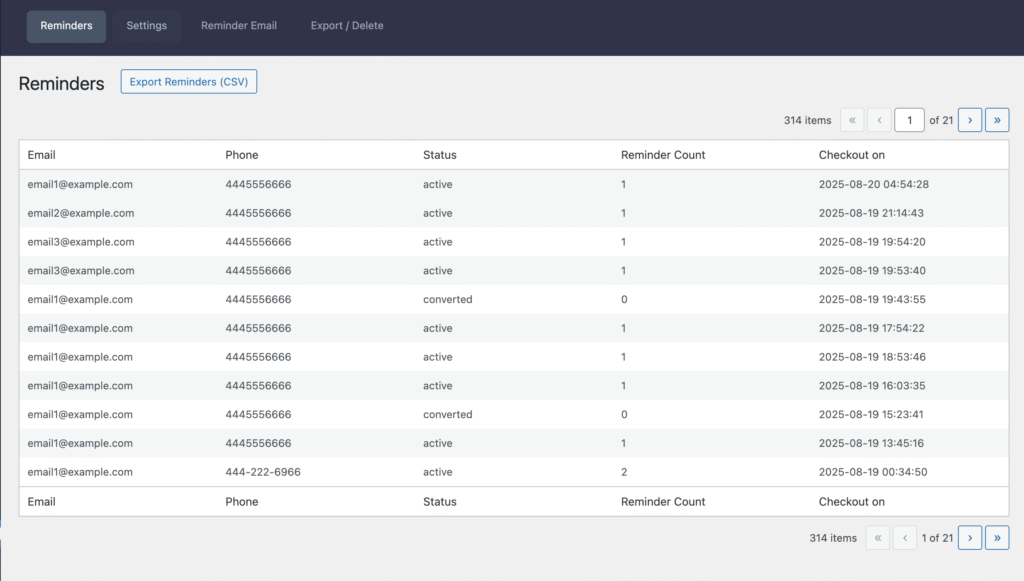Open the Reminder Email tab
1024x581 pixels.
[x=239, y=26]
